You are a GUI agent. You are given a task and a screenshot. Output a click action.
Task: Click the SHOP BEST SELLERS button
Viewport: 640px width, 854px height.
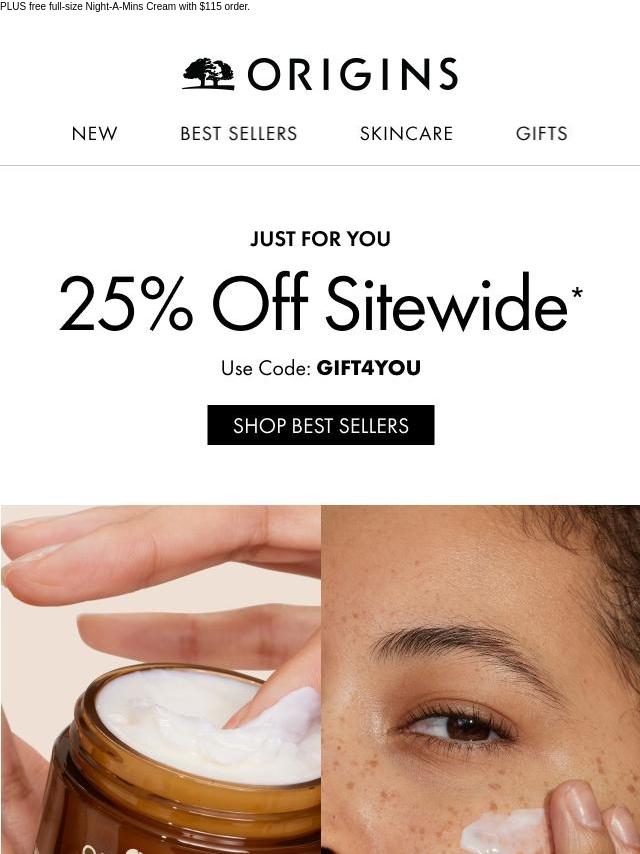click(x=321, y=425)
